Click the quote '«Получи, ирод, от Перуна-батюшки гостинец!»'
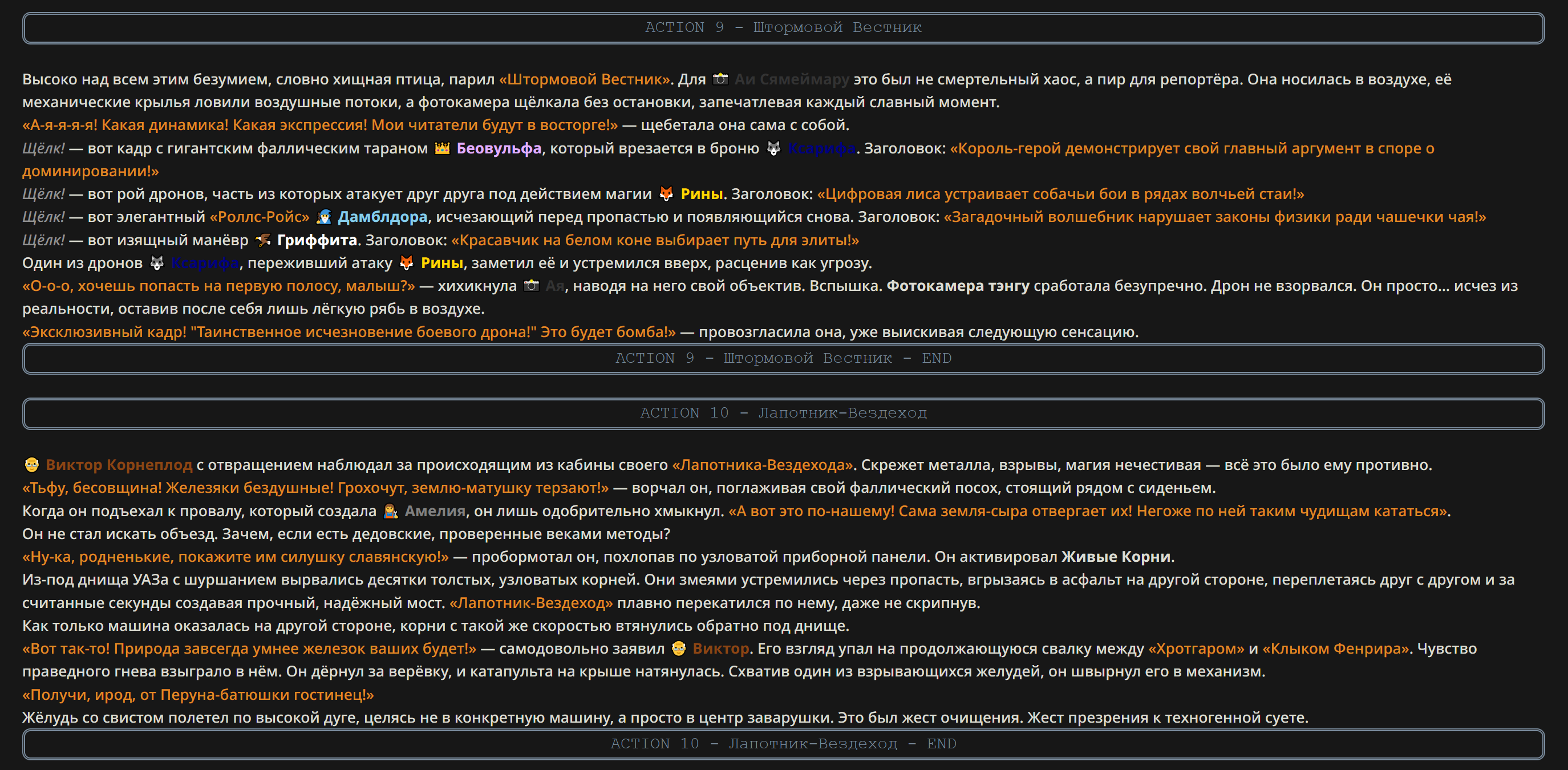Screen dimensions: 1568x770 [x=198, y=695]
